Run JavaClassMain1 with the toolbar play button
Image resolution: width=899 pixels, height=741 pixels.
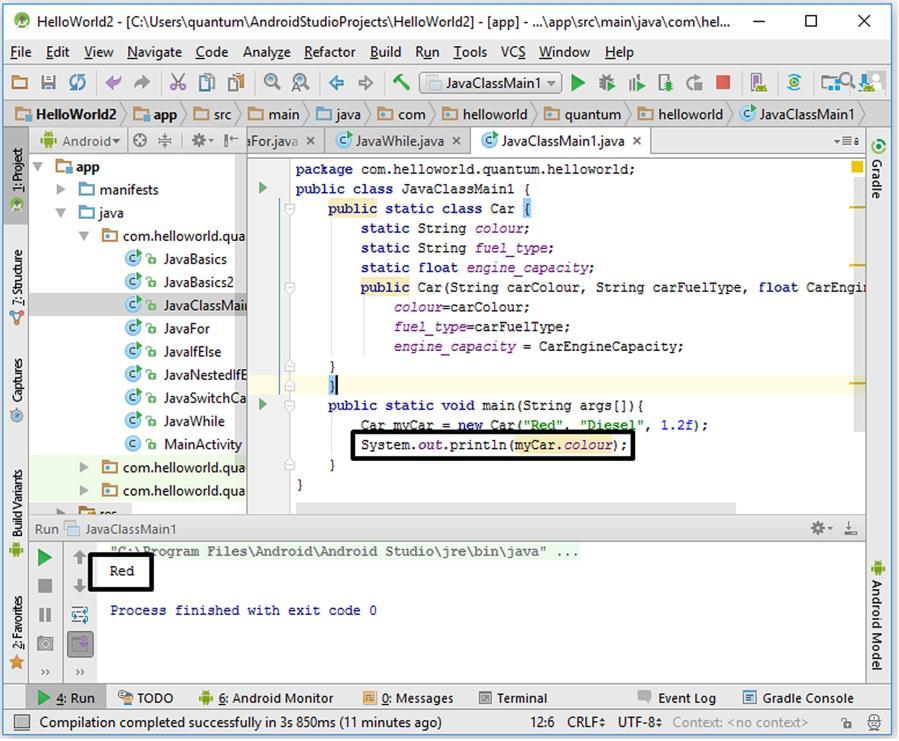(x=578, y=83)
